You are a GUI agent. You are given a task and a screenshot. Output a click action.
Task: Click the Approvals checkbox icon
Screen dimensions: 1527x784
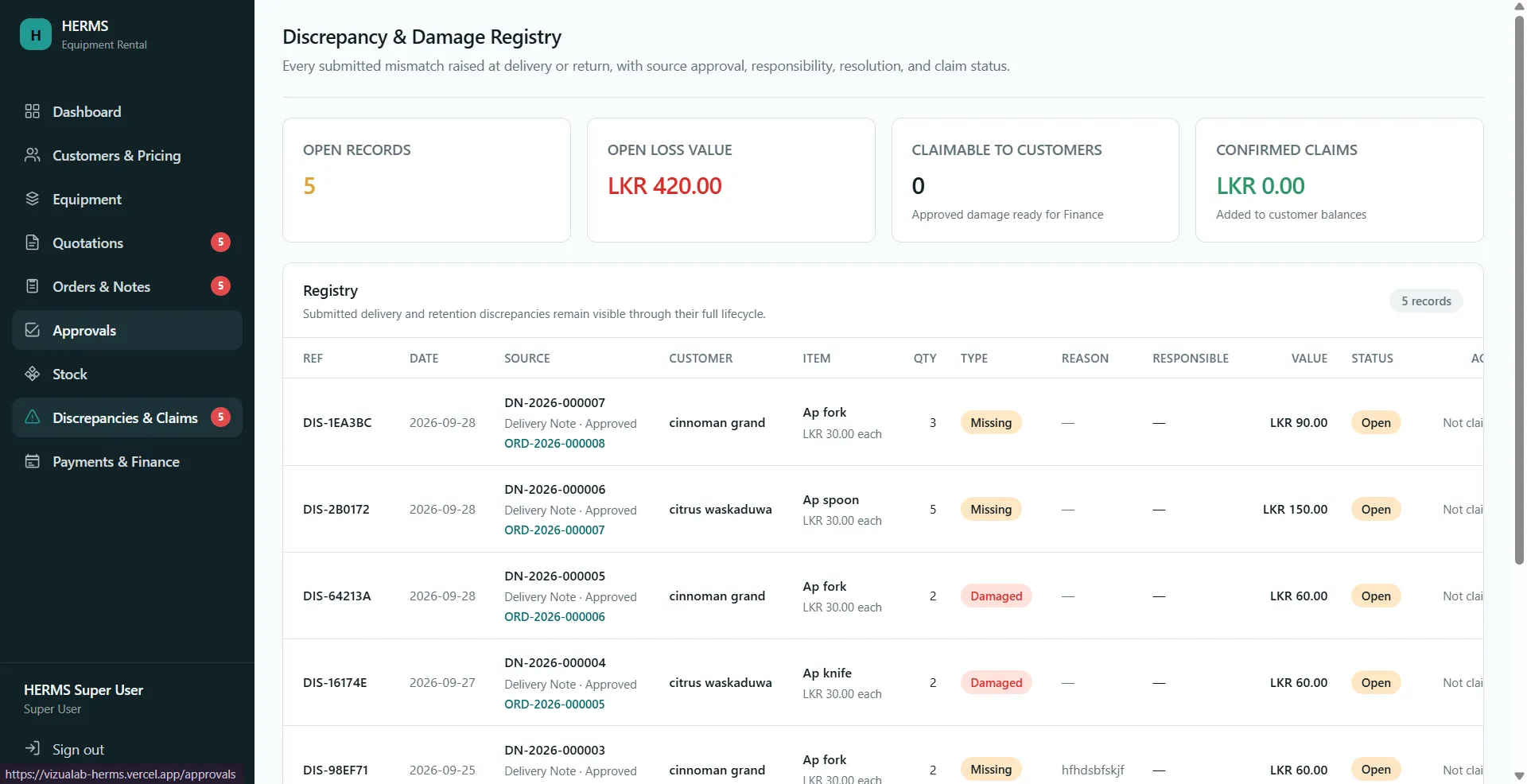(33, 330)
